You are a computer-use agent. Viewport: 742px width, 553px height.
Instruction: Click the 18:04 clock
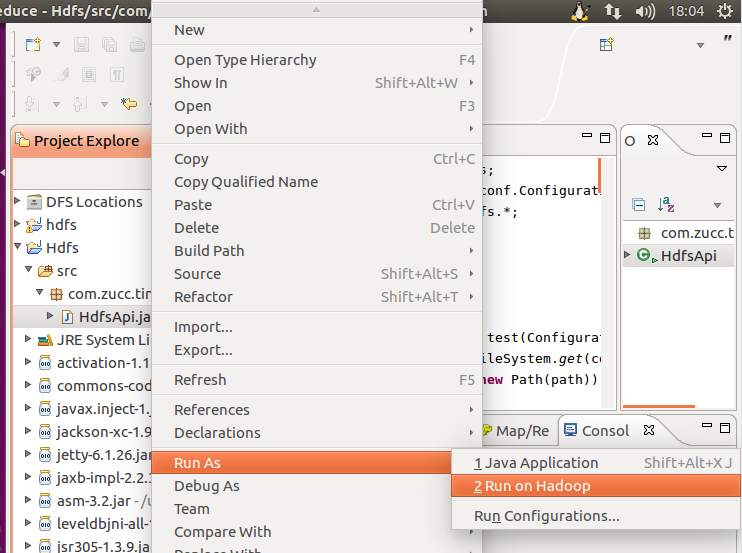pos(686,11)
